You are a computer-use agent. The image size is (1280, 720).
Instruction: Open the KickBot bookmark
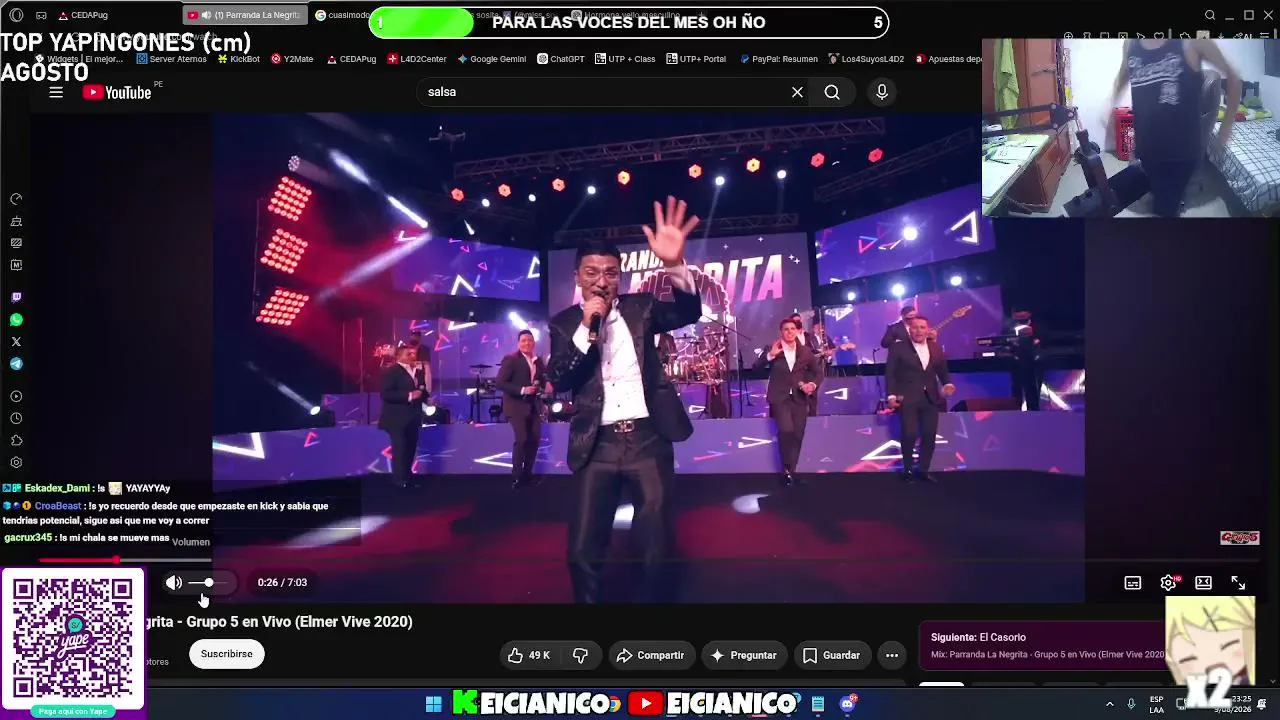click(x=237, y=59)
